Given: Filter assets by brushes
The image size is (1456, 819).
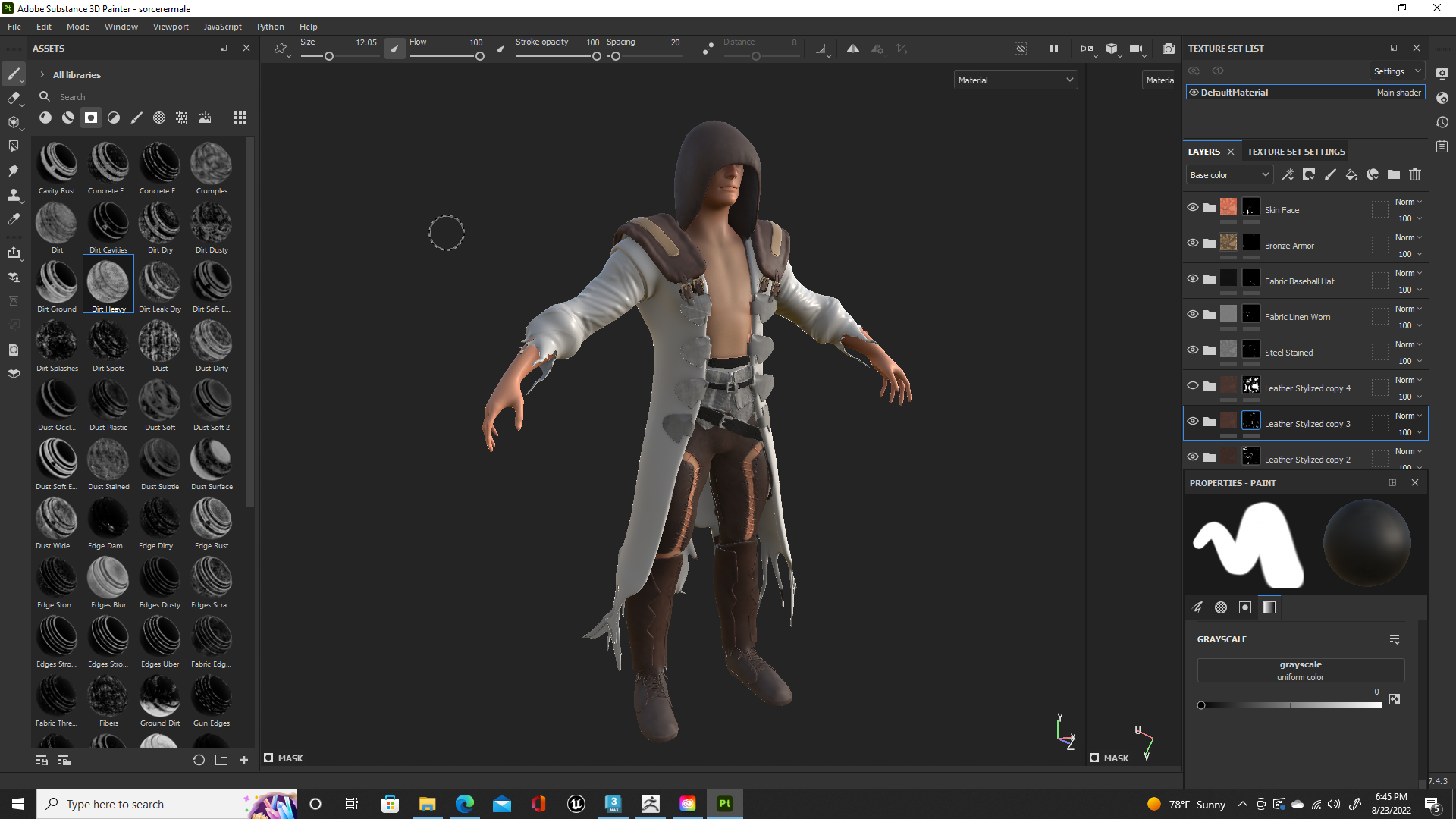Looking at the screenshot, I should click(x=136, y=118).
